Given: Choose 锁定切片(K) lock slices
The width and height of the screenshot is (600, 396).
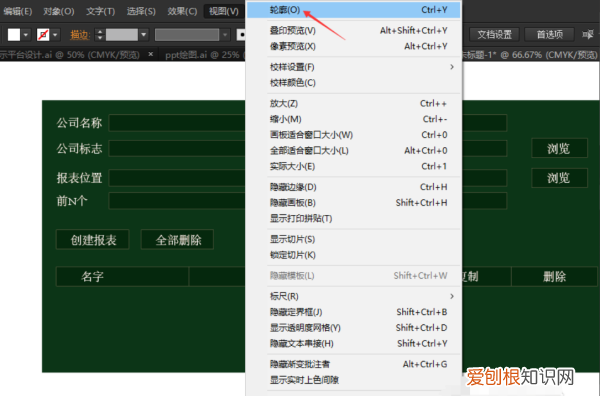Looking at the screenshot, I should pyautogui.click(x=354, y=255).
